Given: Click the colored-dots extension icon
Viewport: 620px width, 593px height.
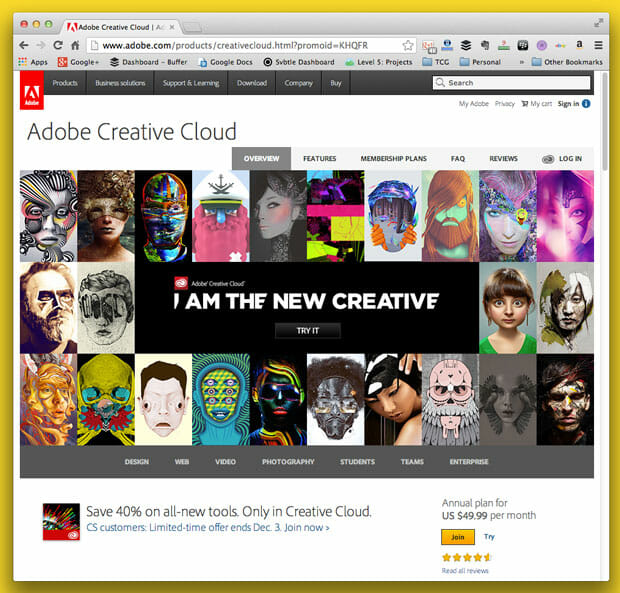Looking at the screenshot, I should point(560,46).
